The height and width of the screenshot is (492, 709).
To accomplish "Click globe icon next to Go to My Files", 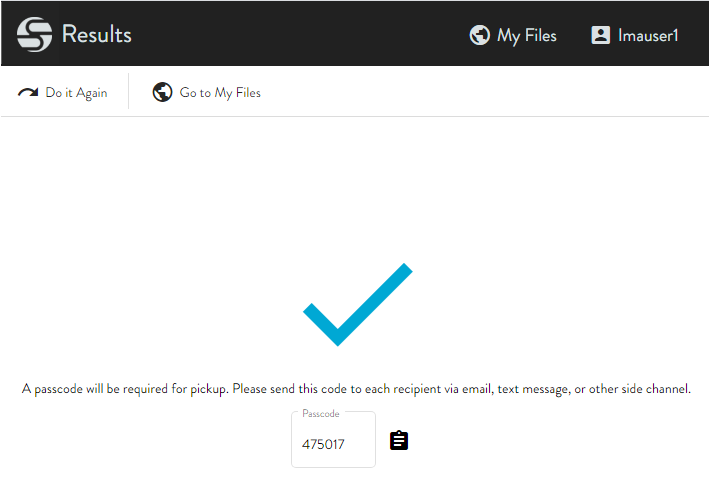I will point(162,93).
